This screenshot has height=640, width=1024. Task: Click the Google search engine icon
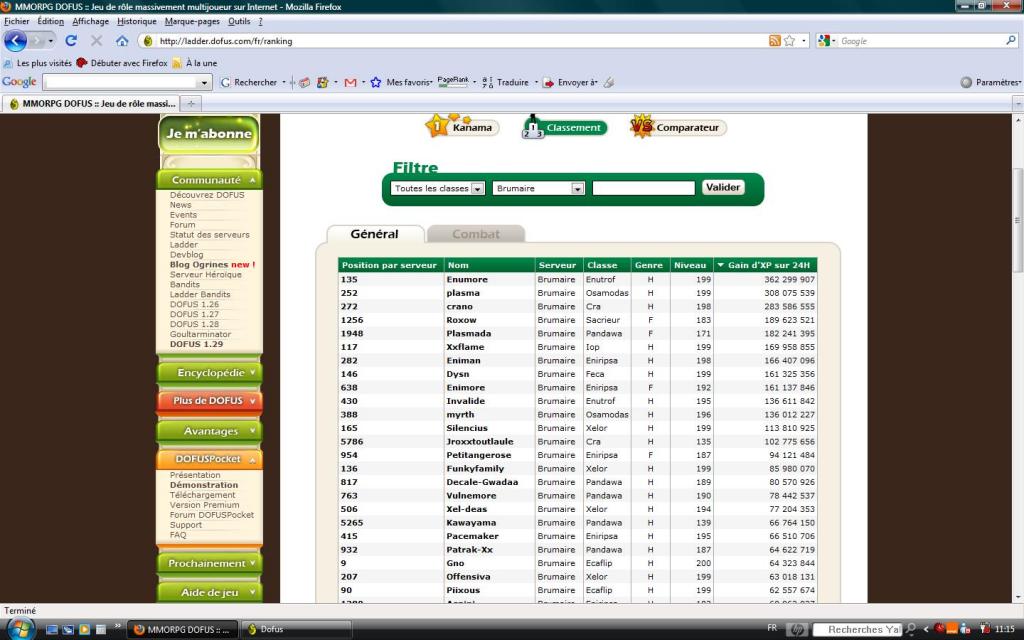(824, 40)
